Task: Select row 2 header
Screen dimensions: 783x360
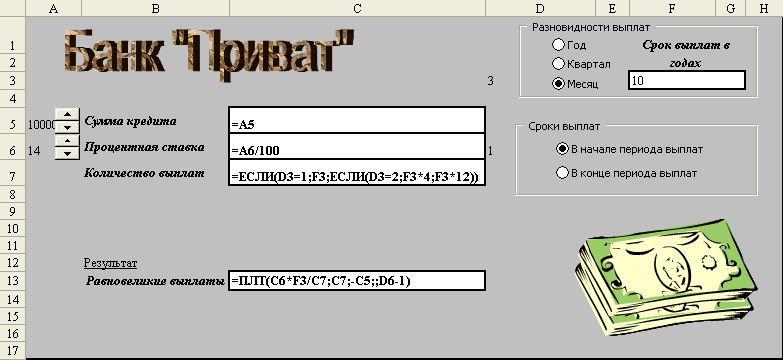Action: (12, 63)
